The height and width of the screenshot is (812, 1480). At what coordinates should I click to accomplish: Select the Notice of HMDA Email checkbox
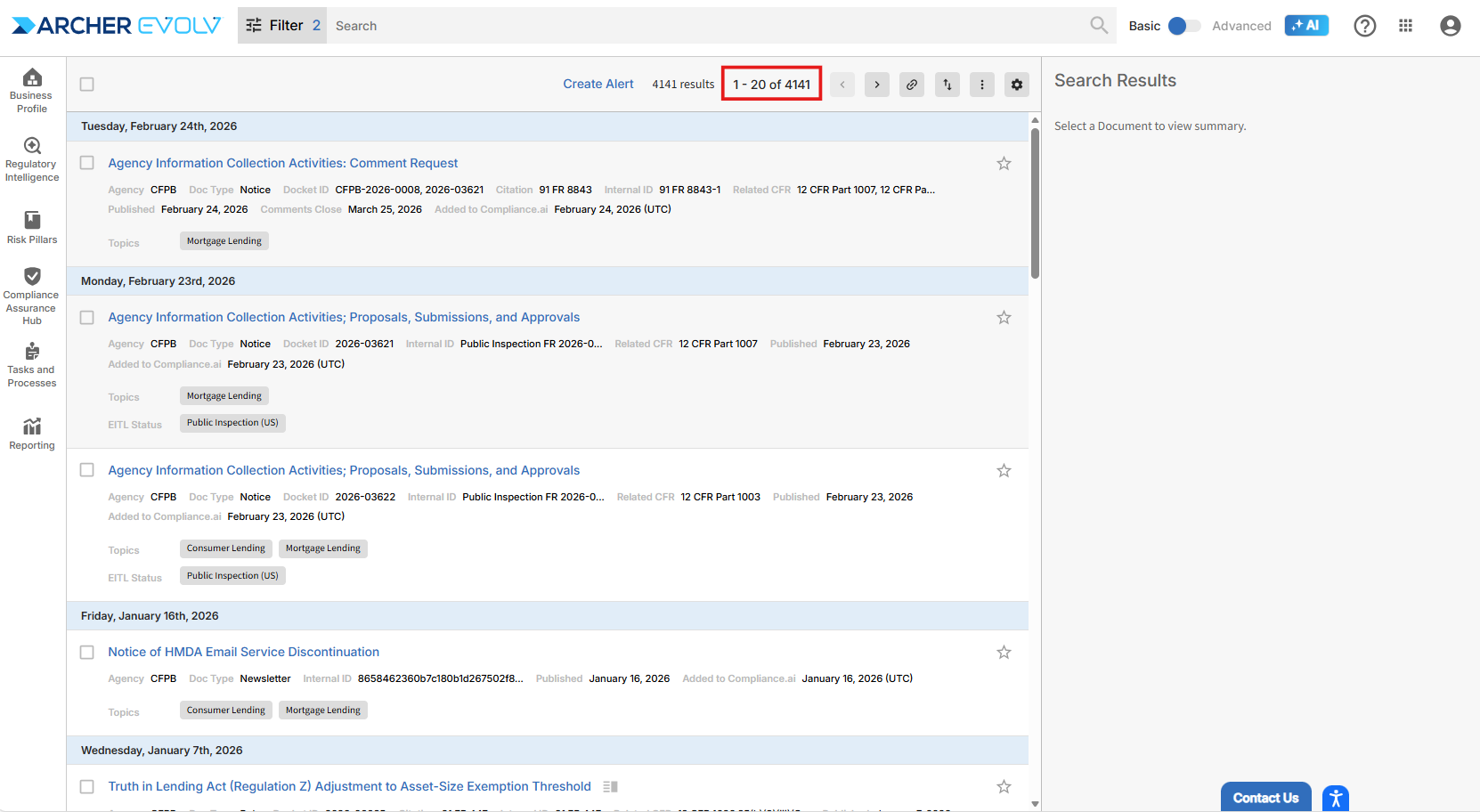click(87, 653)
